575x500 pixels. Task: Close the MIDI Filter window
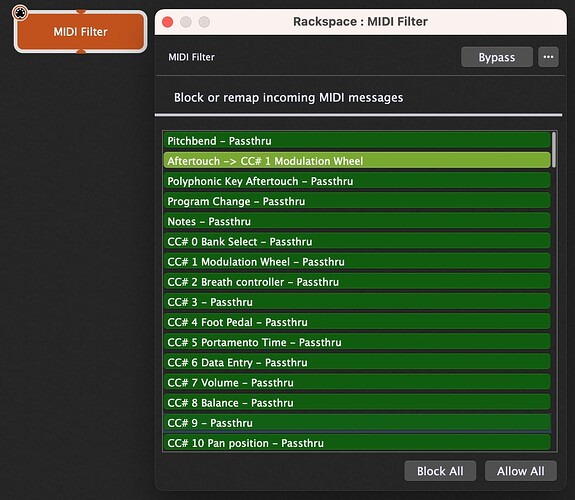pos(168,22)
